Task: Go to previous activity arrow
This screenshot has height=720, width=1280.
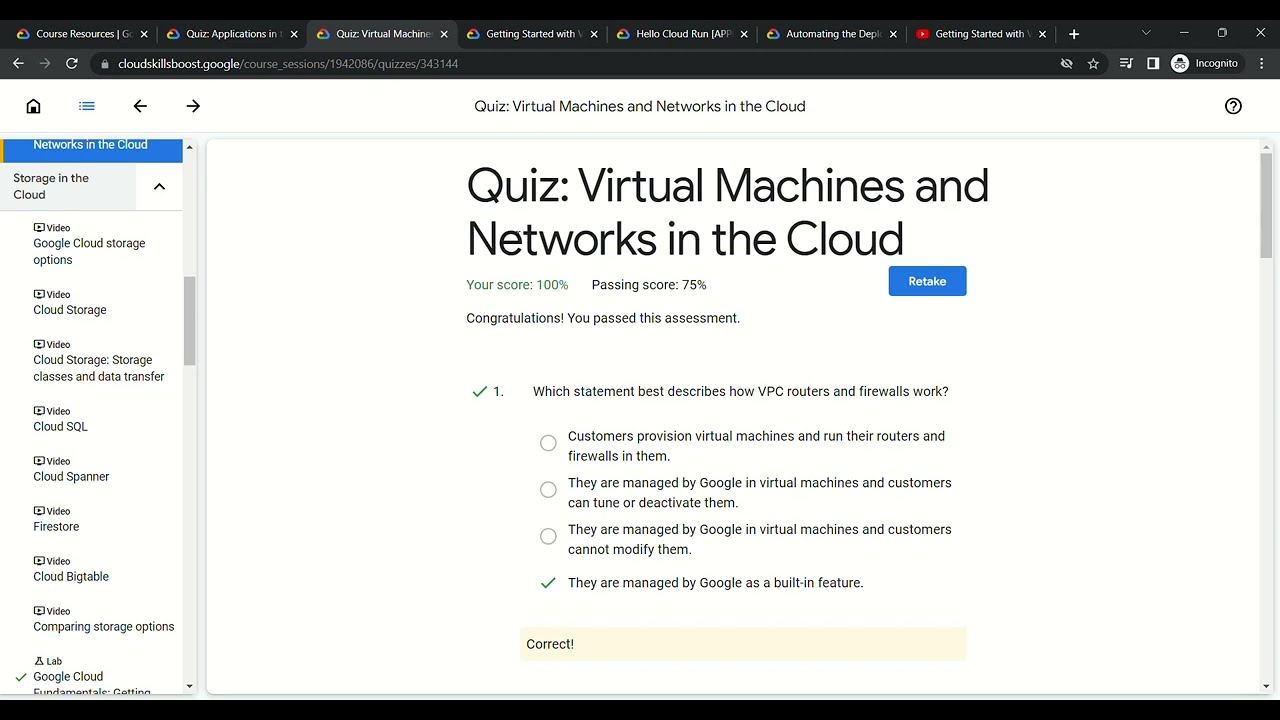Action: [140, 106]
